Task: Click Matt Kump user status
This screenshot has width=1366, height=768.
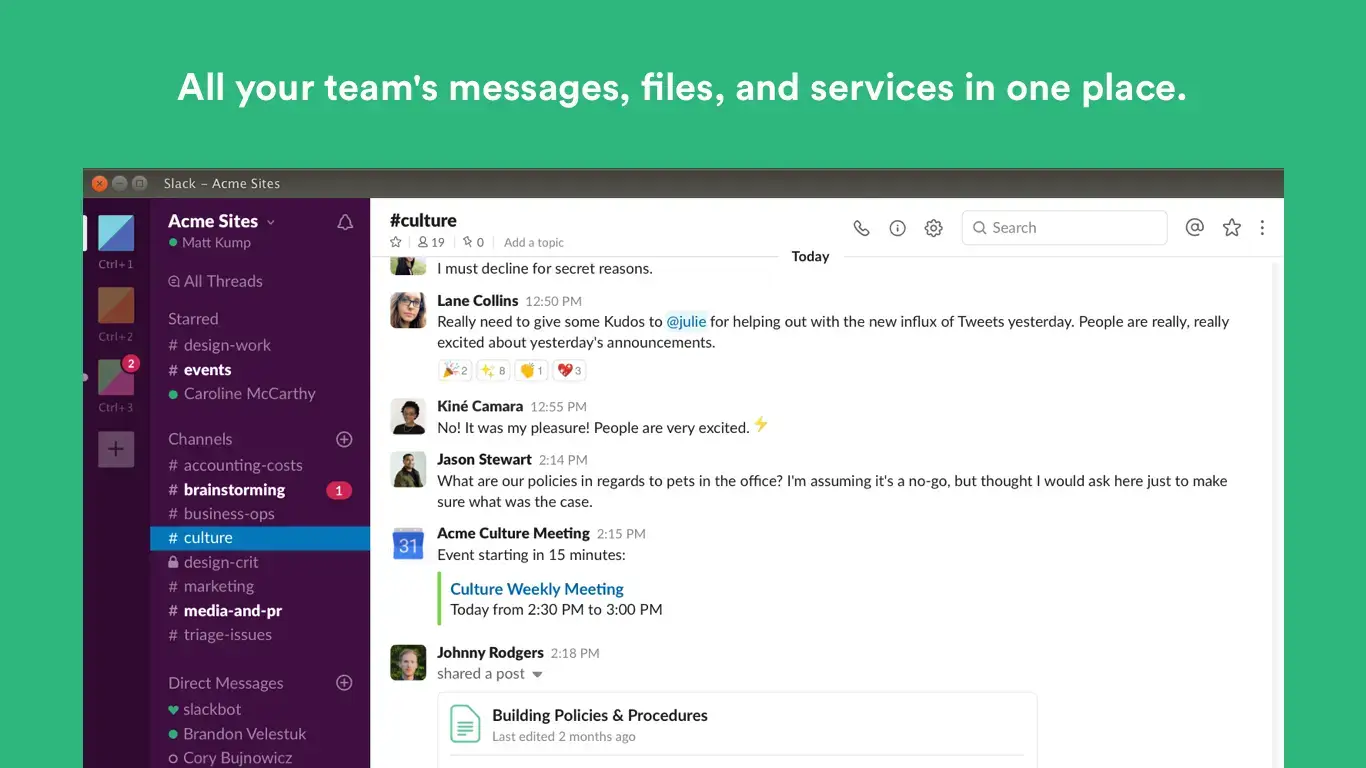Action: 210,243
